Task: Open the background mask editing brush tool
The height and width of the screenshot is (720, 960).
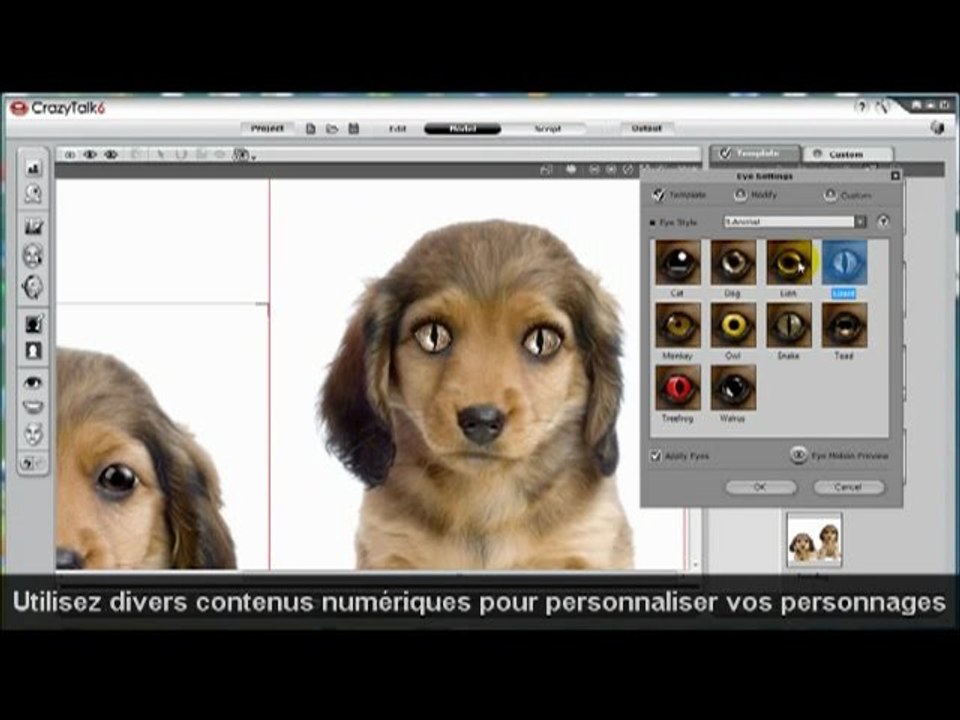Action: click(x=33, y=323)
